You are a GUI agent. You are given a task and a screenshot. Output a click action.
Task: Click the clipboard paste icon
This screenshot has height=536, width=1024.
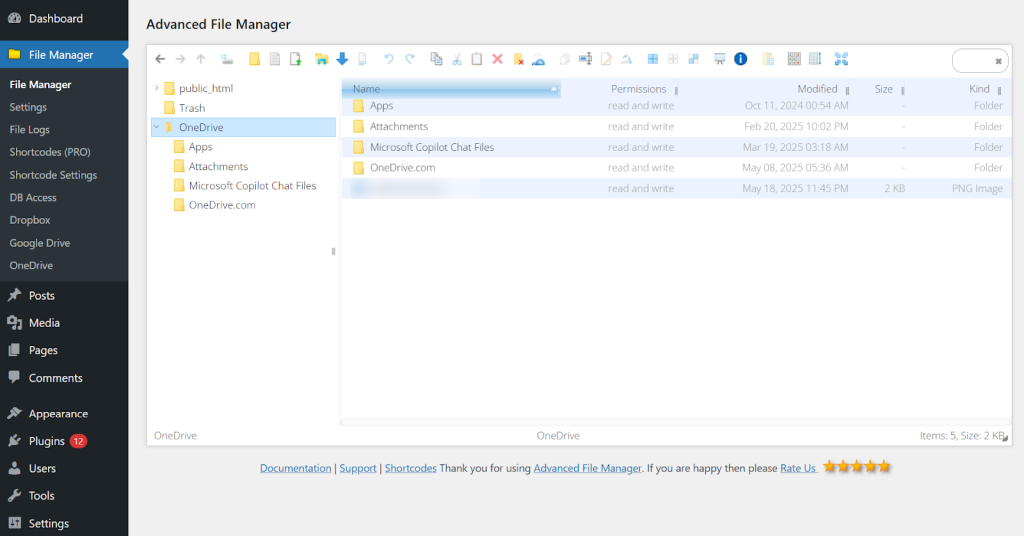pyautogui.click(x=477, y=59)
